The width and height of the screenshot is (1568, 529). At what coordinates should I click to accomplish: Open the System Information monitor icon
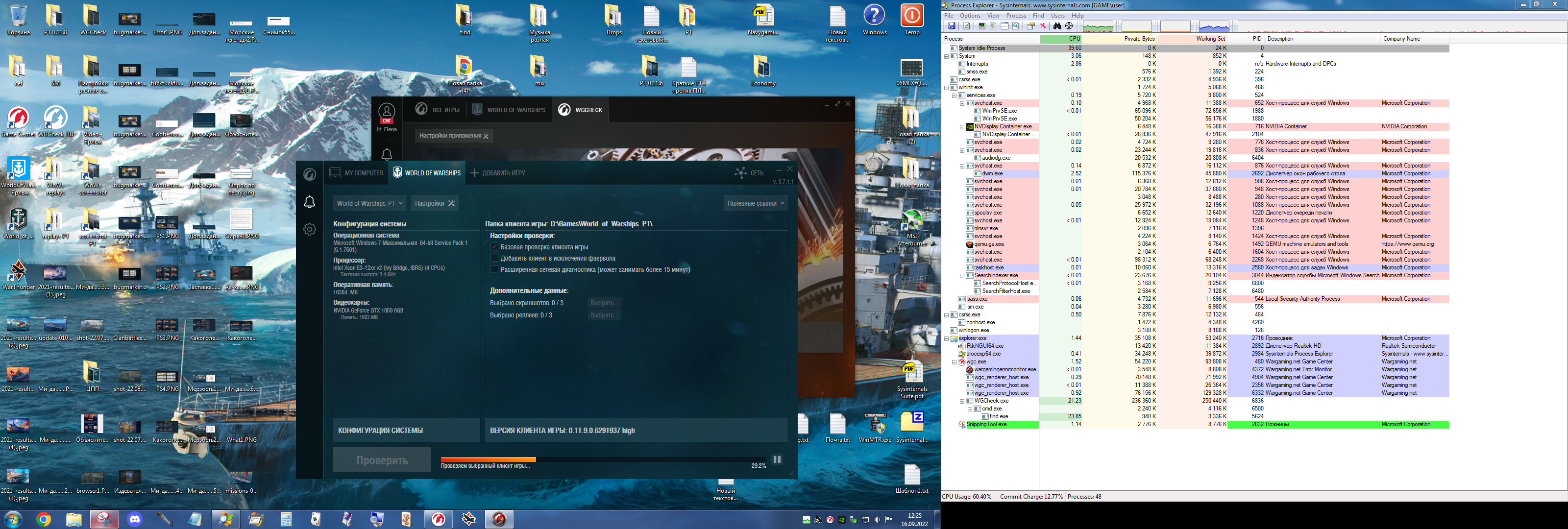[981, 26]
